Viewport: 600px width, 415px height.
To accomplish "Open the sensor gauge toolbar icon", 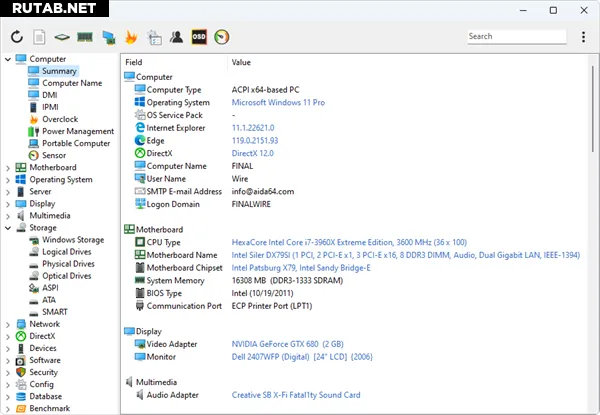I will pyautogui.click(x=222, y=37).
